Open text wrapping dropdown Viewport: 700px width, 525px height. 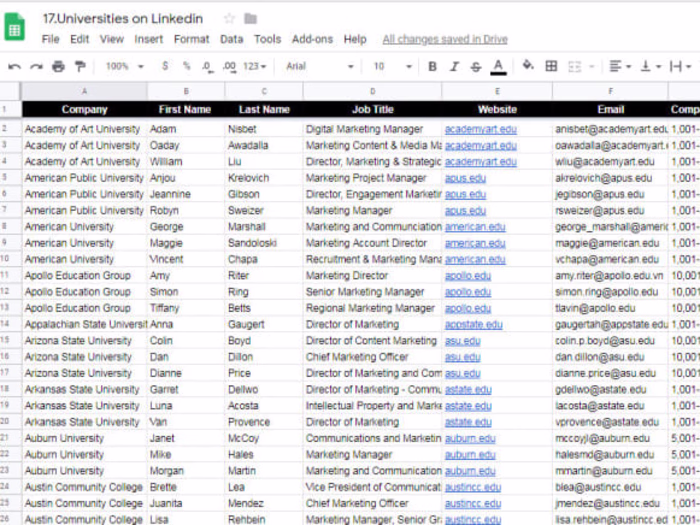680,67
